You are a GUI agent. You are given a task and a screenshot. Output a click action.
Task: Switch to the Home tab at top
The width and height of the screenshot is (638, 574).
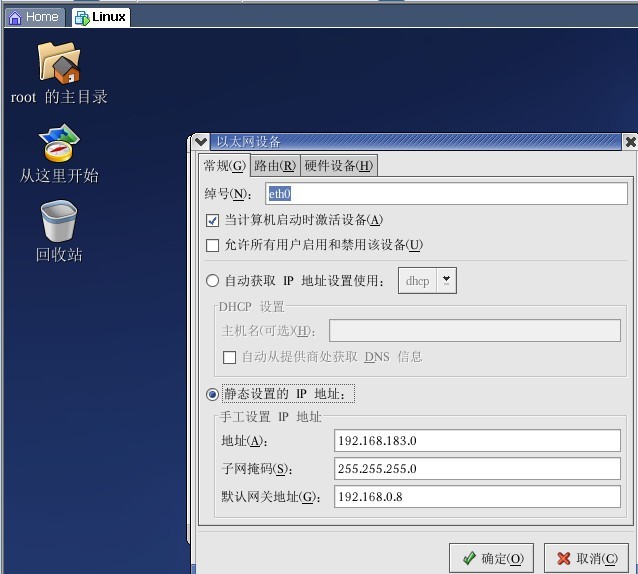click(x=34, y=17)
